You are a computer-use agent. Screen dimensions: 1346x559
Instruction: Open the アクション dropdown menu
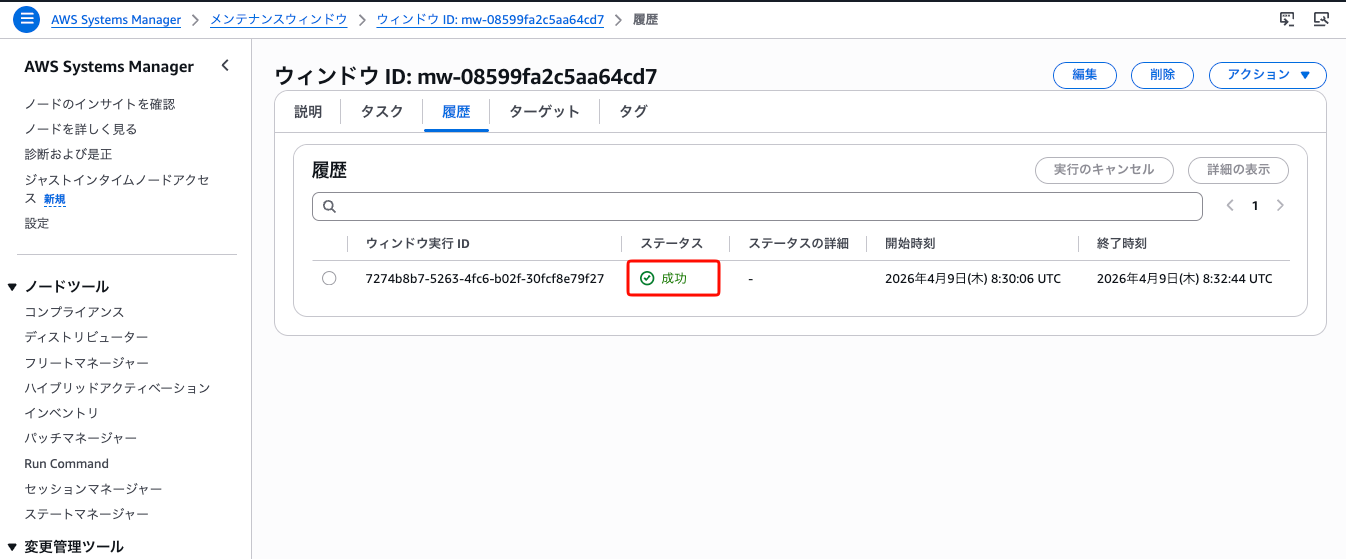(1267, 75)
